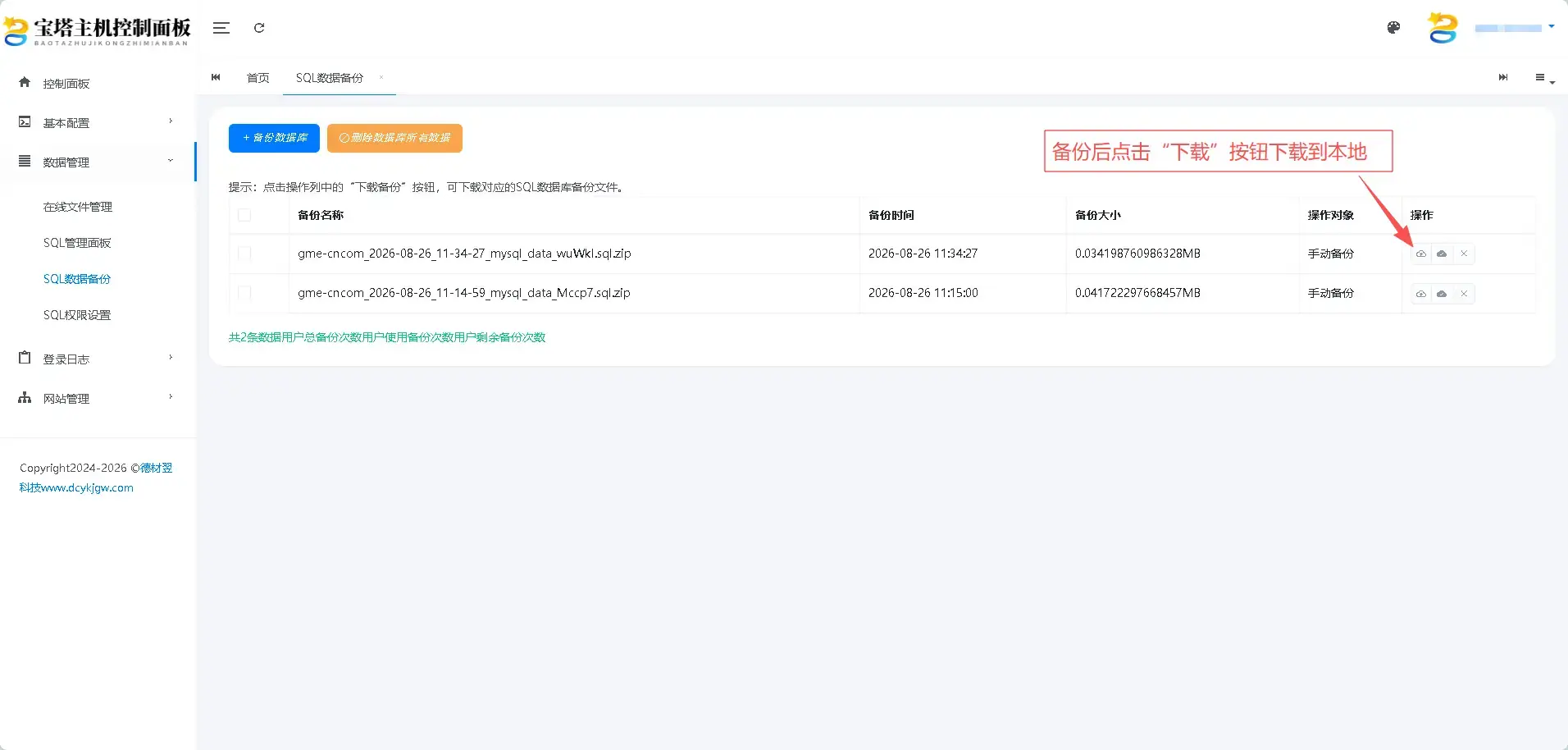
Task: Open SQL管理面板 in the sidebar
Action: coord(77,243)
